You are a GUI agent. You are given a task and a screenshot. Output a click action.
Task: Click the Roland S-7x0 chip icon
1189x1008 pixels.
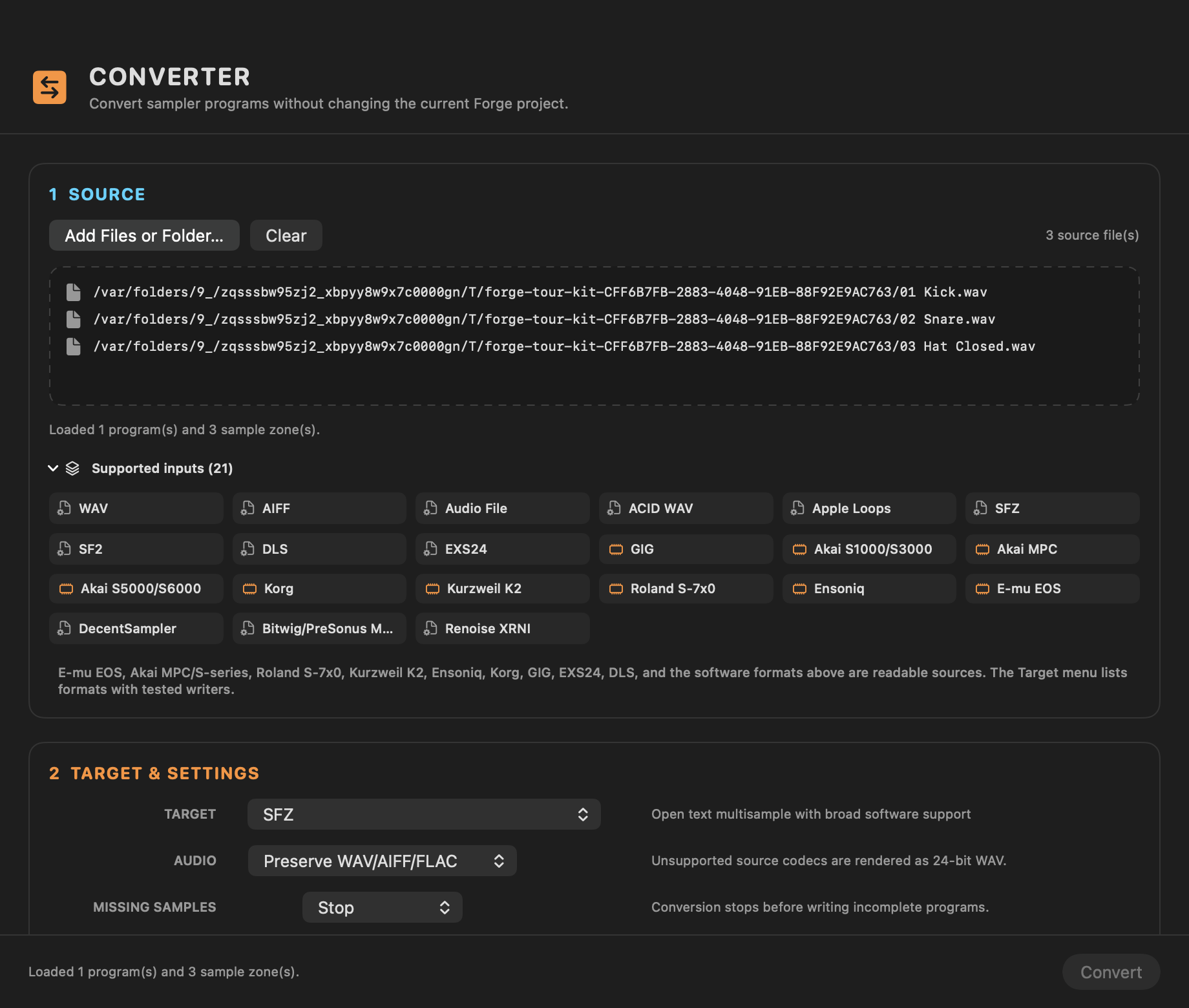pyautogui.click(x=616, y=589)
